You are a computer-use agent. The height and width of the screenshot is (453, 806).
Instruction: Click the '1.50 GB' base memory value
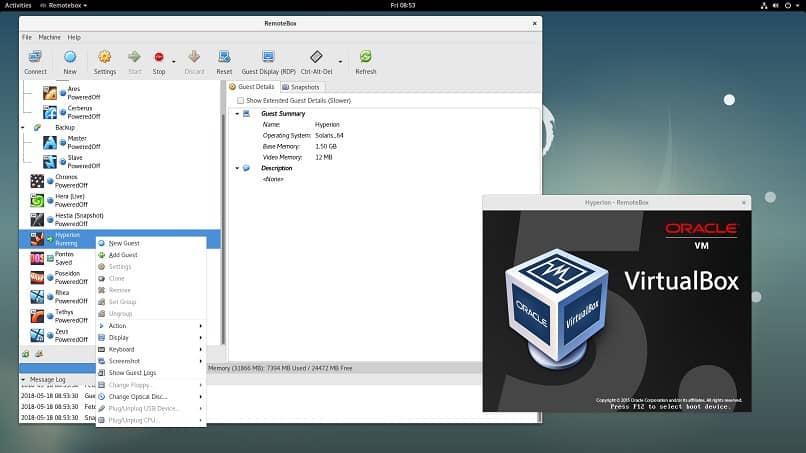point(325,147)
